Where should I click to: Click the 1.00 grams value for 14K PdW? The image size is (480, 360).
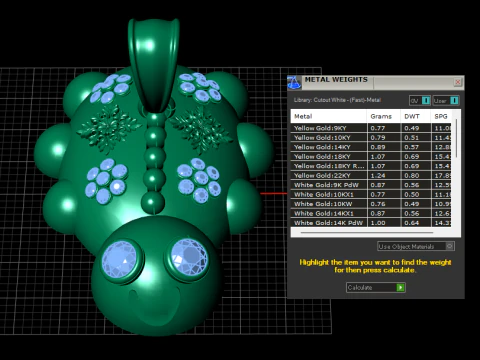tap(378, 223)
